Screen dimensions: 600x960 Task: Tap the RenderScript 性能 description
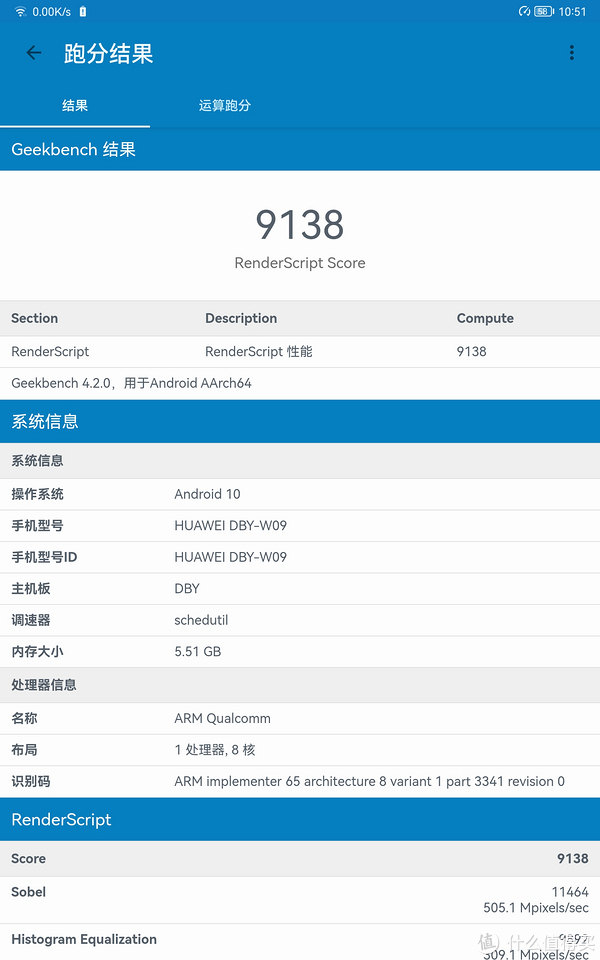tap(259, 351)
